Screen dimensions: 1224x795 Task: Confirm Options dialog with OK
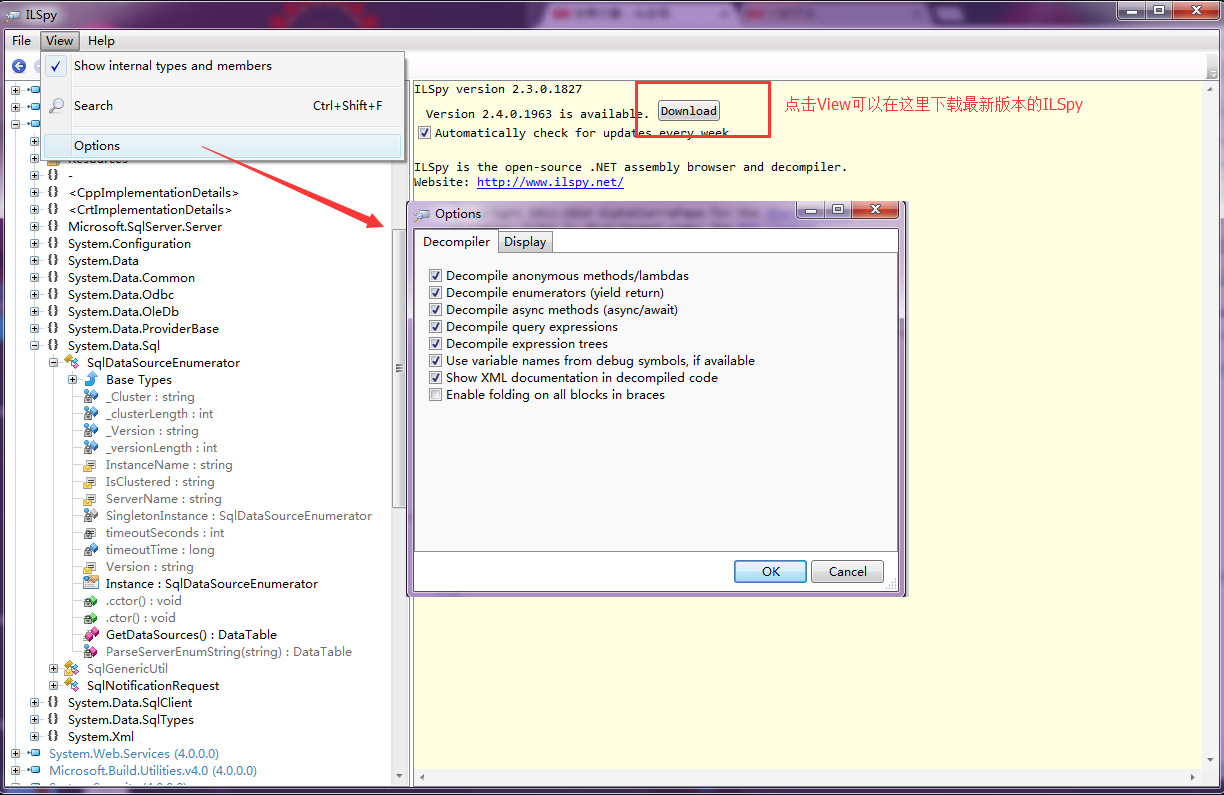770,571
